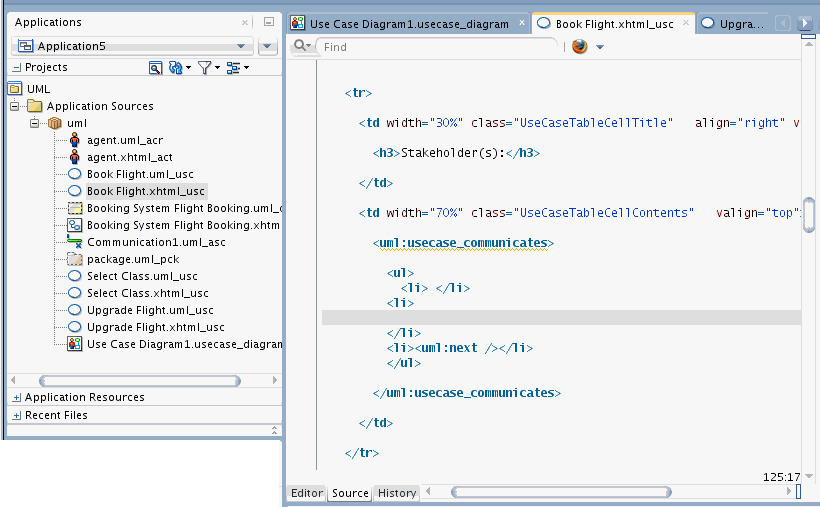Click the Application Sources folder icon
820x507 pixels.
coord(35,106)
